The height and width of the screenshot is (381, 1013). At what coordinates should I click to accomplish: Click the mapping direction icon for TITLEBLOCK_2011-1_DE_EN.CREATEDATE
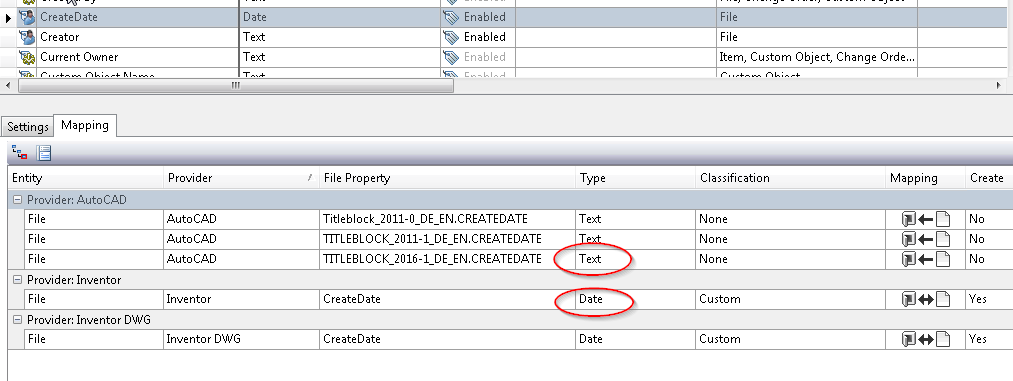click(926, 240)
